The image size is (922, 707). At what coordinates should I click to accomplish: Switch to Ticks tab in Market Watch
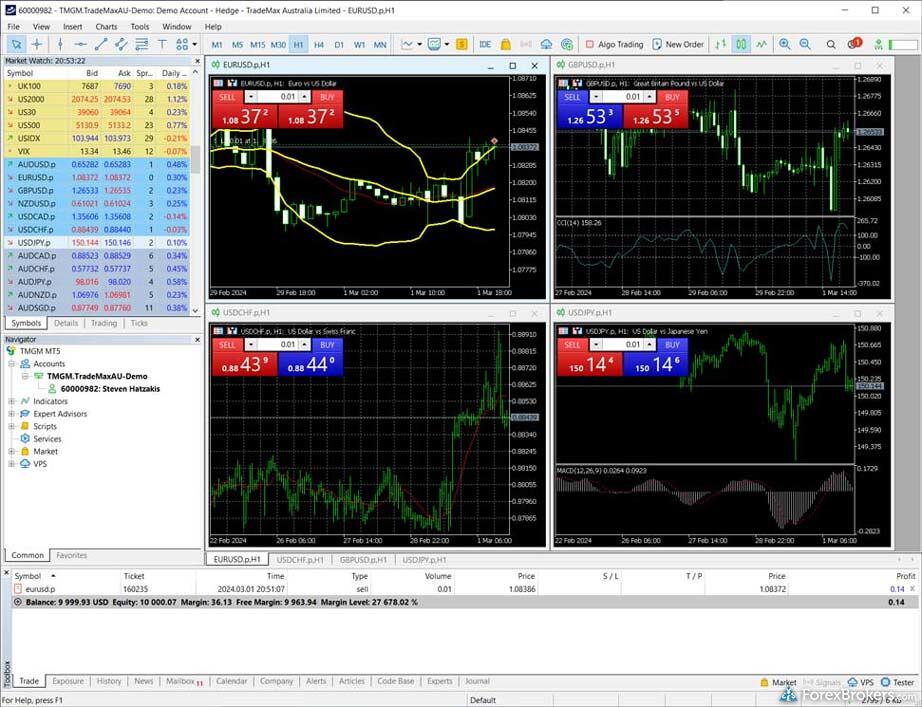[x=139, y=323]
